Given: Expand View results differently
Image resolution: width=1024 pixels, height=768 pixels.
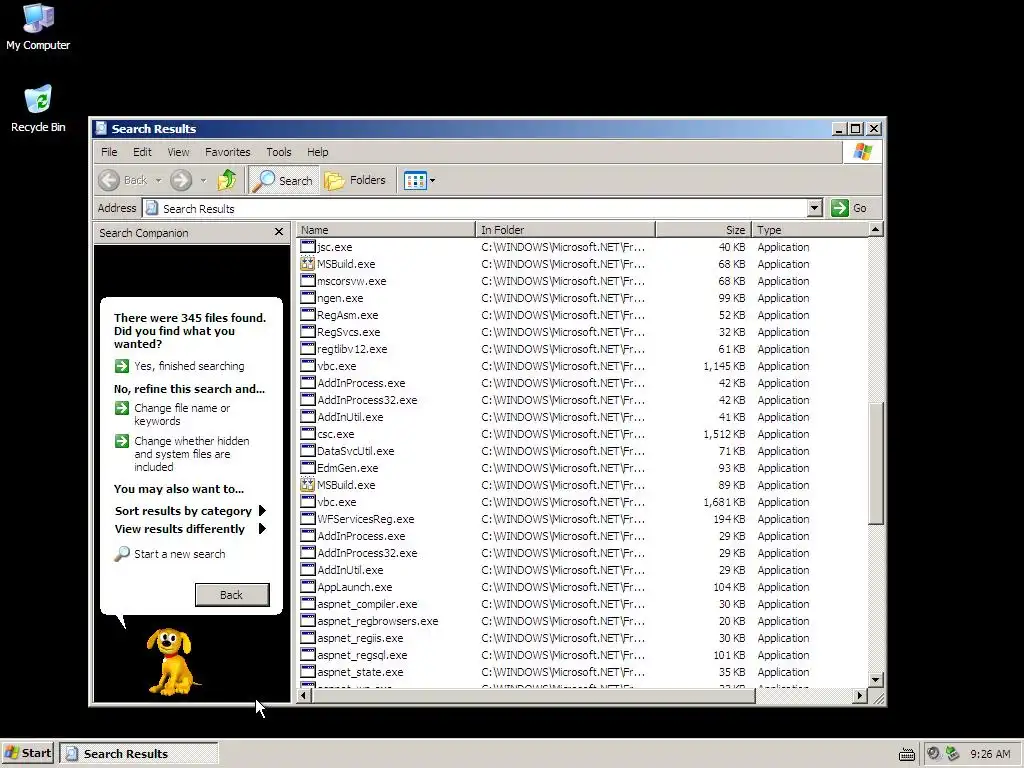Looking at the screenshot, I should pyautogui.click(x=190, y=529).
